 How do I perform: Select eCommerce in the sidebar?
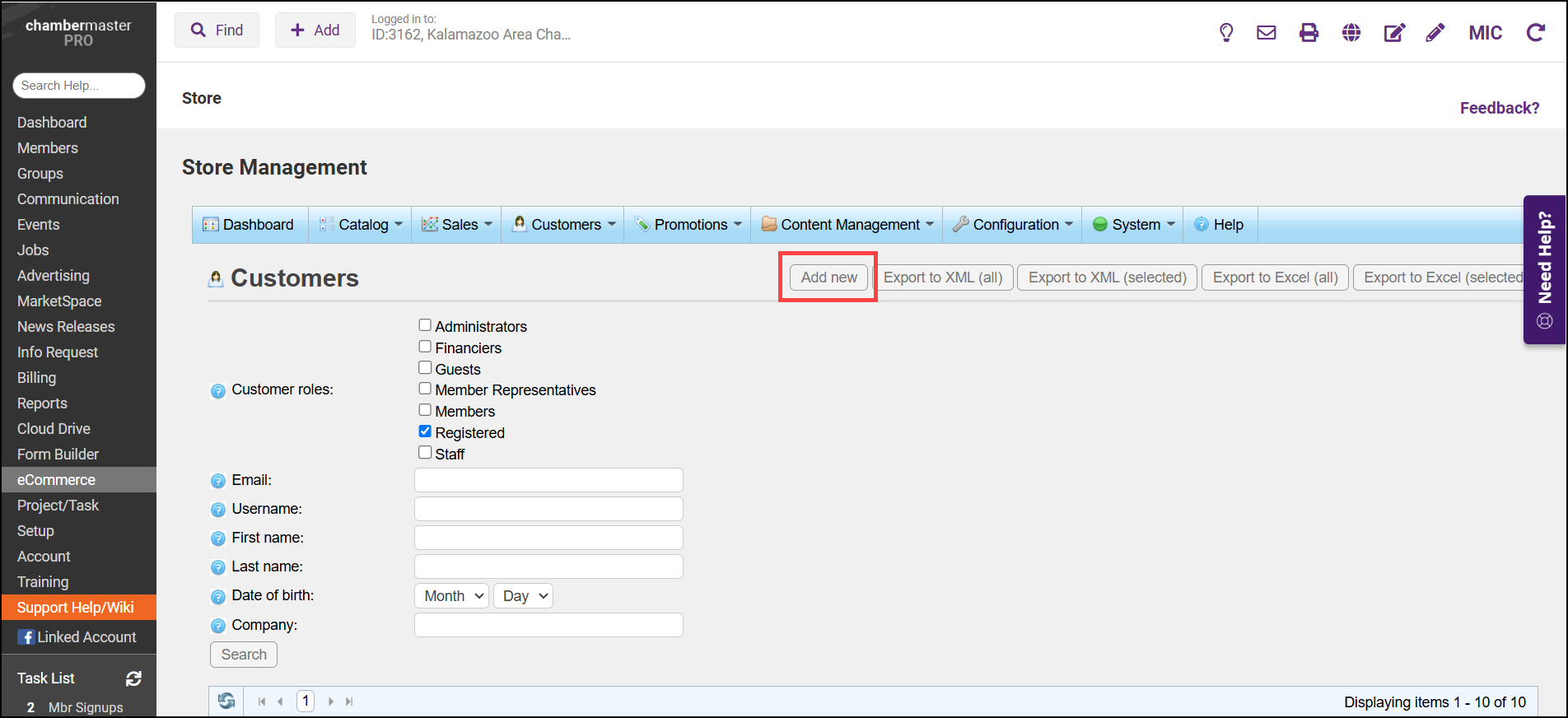(56, 480)
